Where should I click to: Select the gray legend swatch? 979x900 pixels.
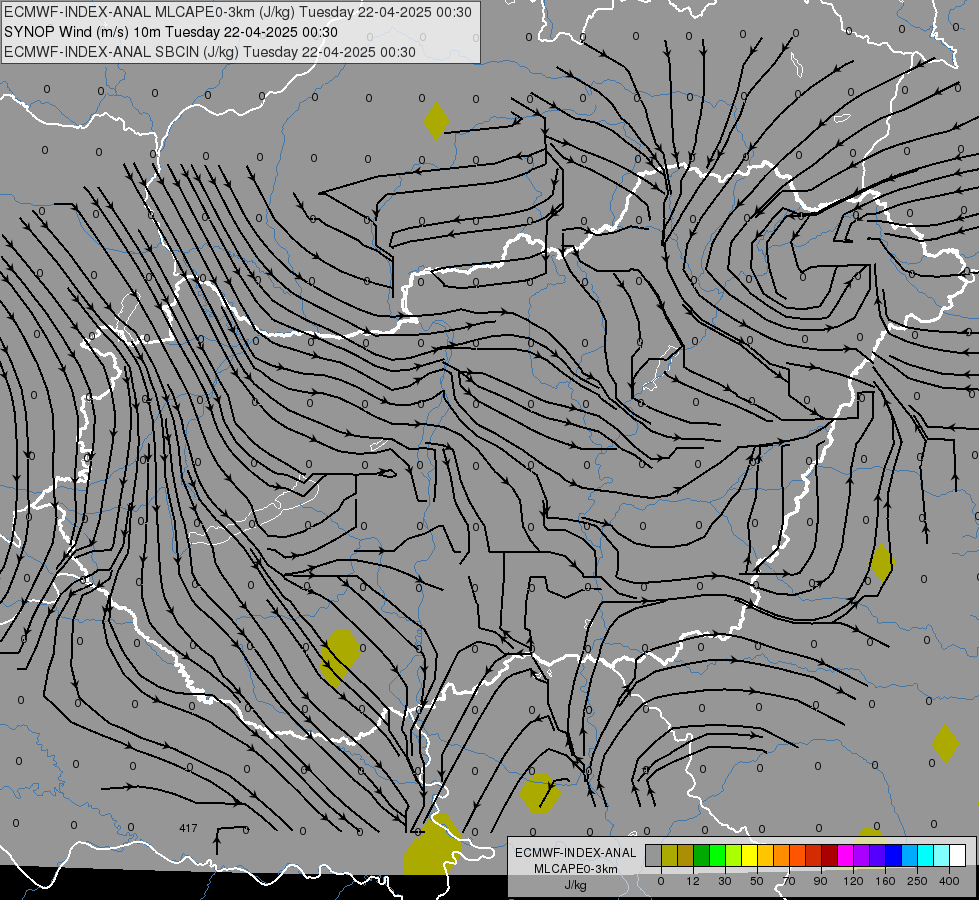pyautogui.click(x=654, y=855)
